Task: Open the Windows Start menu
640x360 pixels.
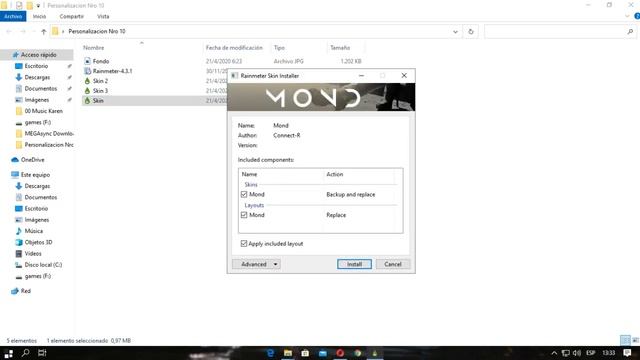Action: coord(8,353)
